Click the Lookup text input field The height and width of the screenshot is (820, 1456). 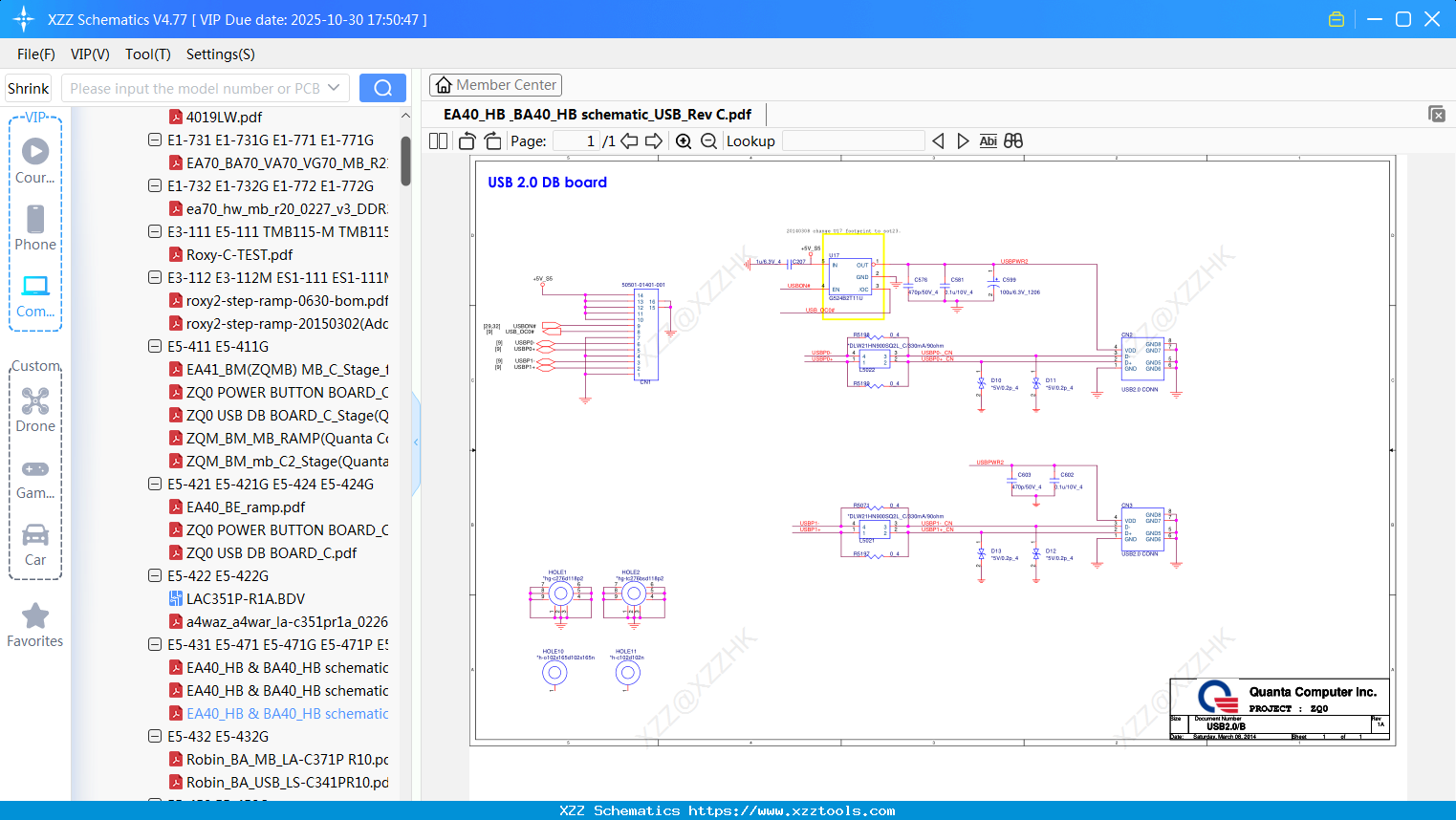click(x=853, y=141)
